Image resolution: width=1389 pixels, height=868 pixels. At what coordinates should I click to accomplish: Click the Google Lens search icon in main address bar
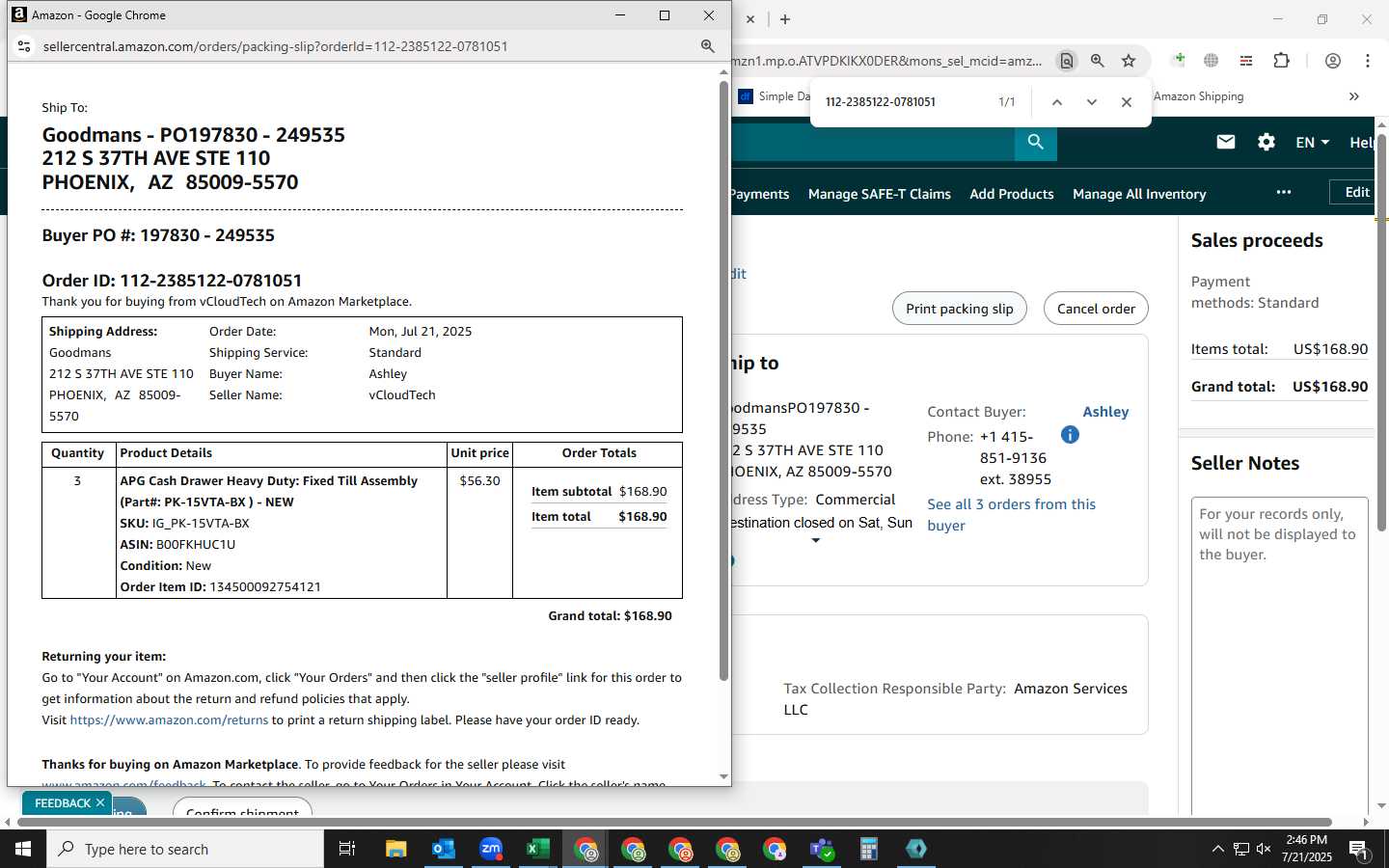(1066, 61)
